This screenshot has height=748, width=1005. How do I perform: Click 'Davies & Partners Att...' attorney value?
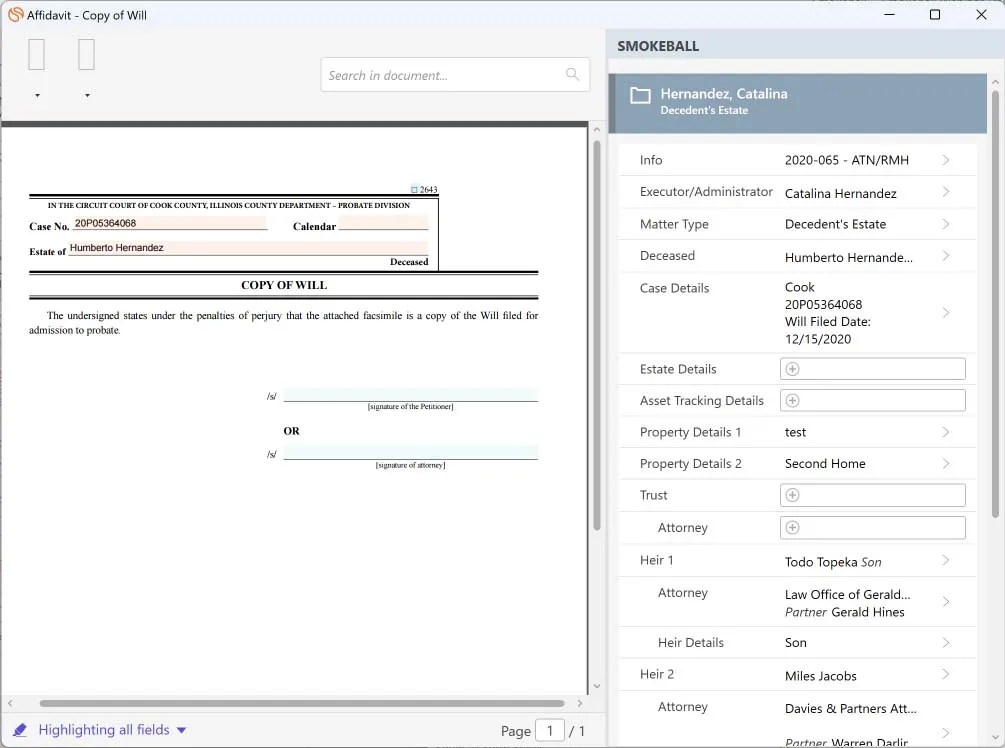[x=851, y=708]
